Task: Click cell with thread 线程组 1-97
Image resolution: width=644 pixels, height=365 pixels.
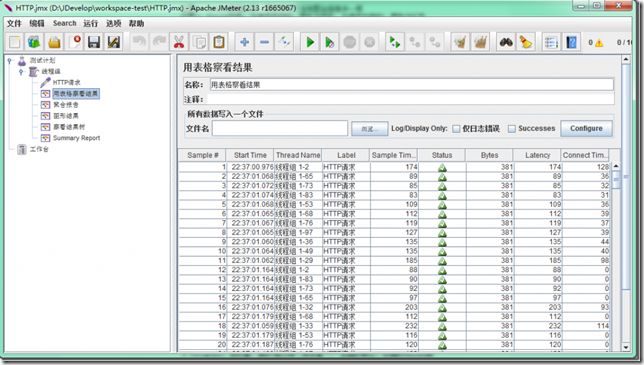Action: pos(298,232)
